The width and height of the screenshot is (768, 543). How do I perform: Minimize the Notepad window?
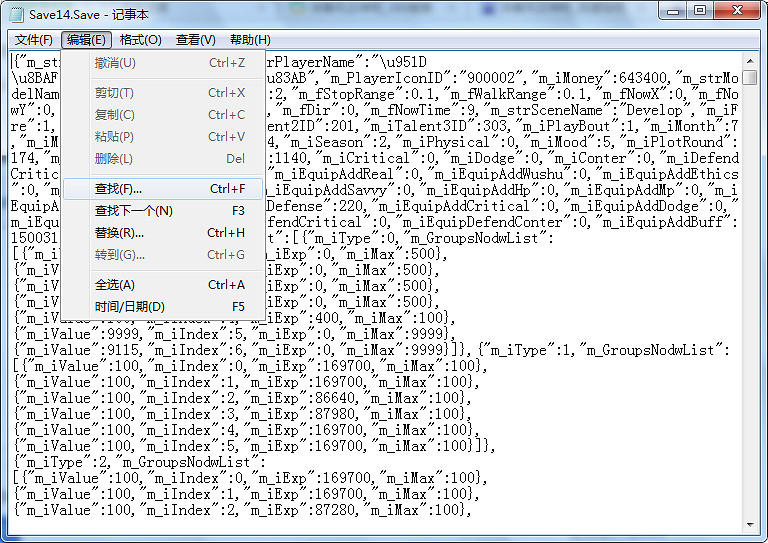click(673, 11)
